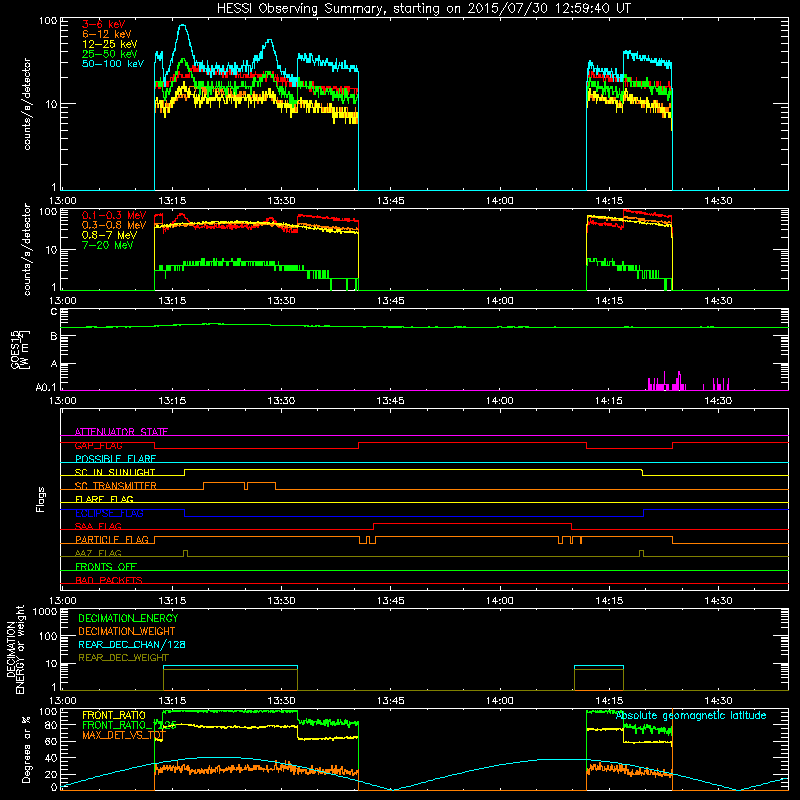This screenshot has width=800, height=800.
Task: Click the 7-20 MeV legend label
Action: 108,245
